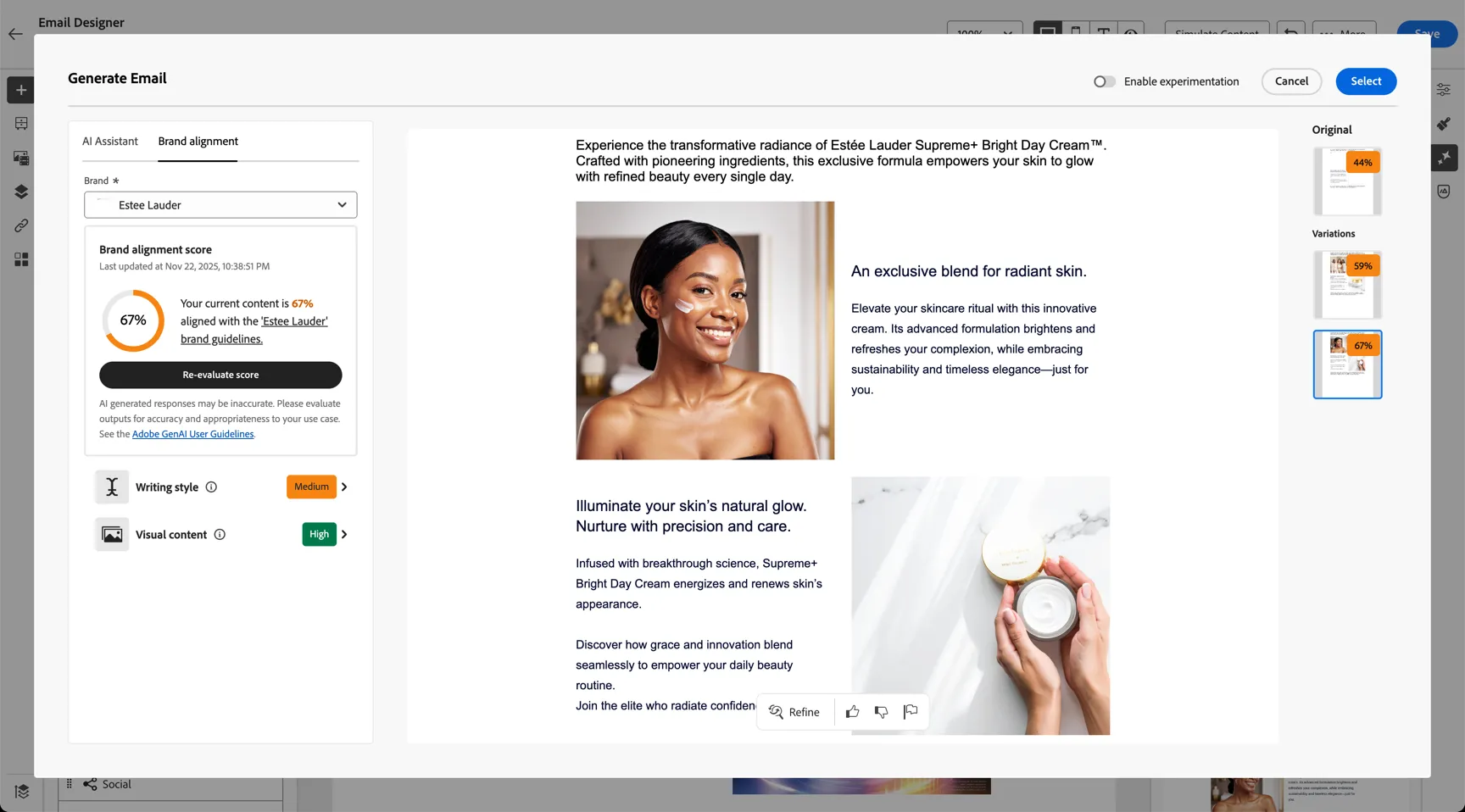Click the structure icon below the plus icon
This screenshot has height=812, width=1465.
point(21,124)
